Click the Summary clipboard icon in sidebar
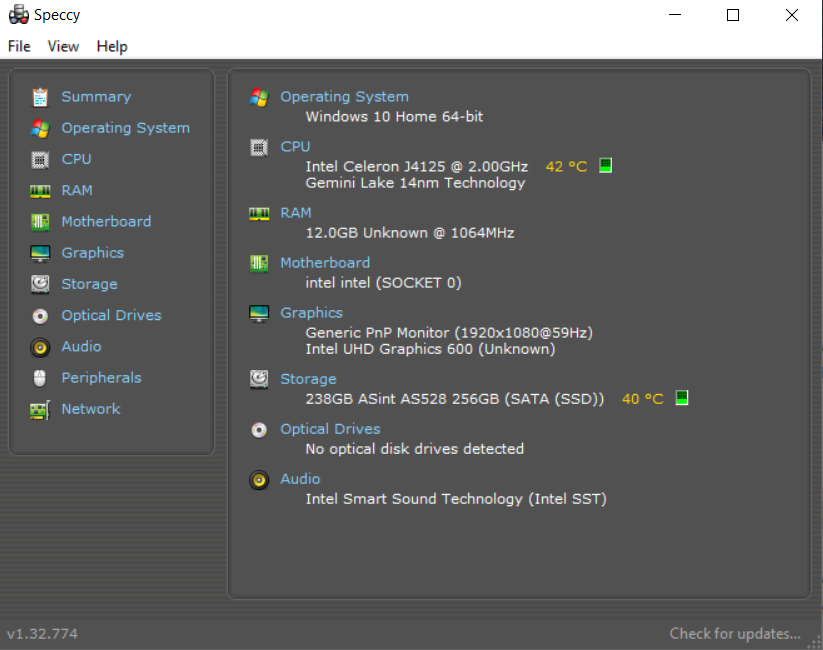 pos(40,97)
